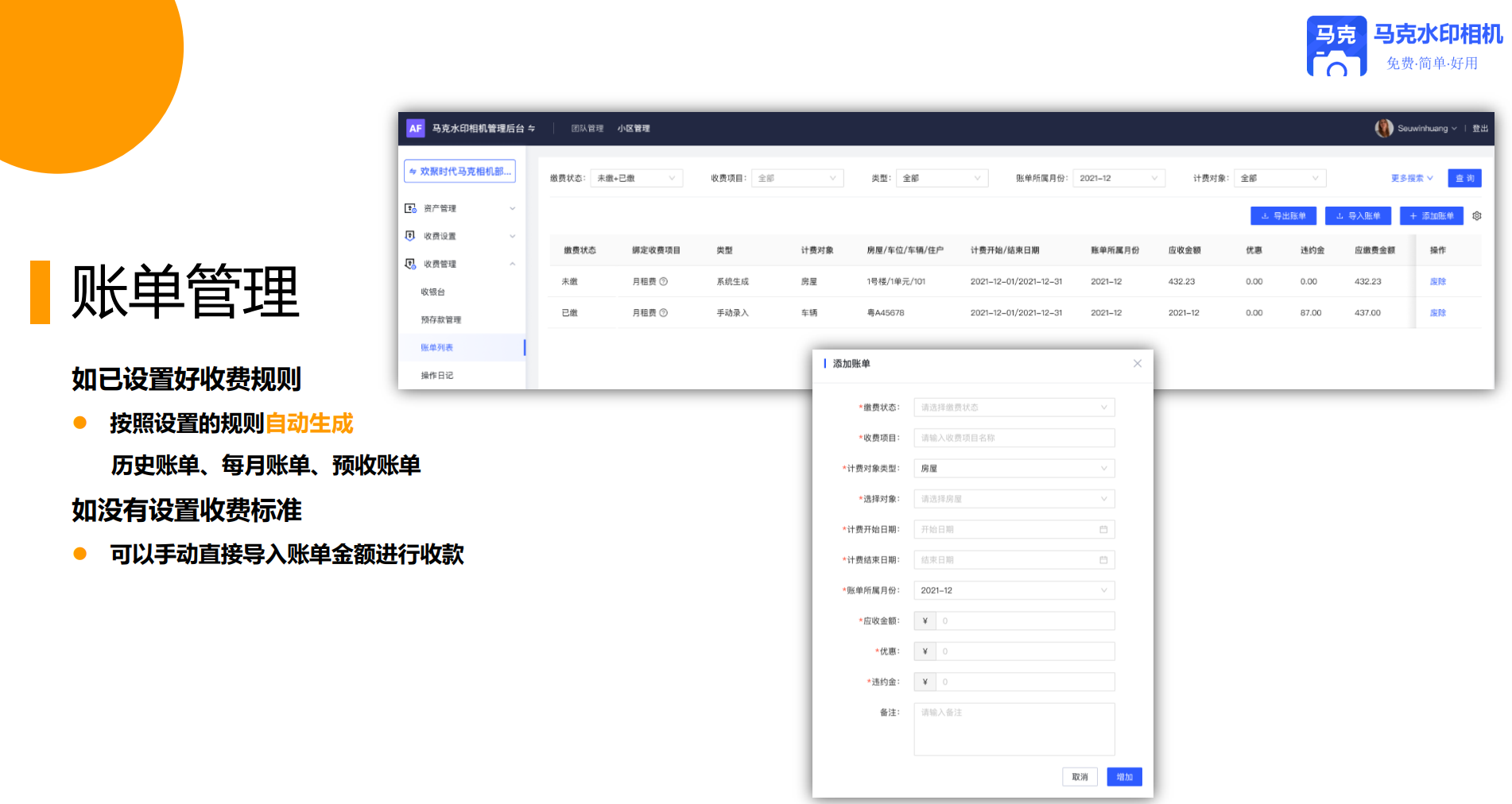Click 登出 to log out

[x=1479, y=128]
